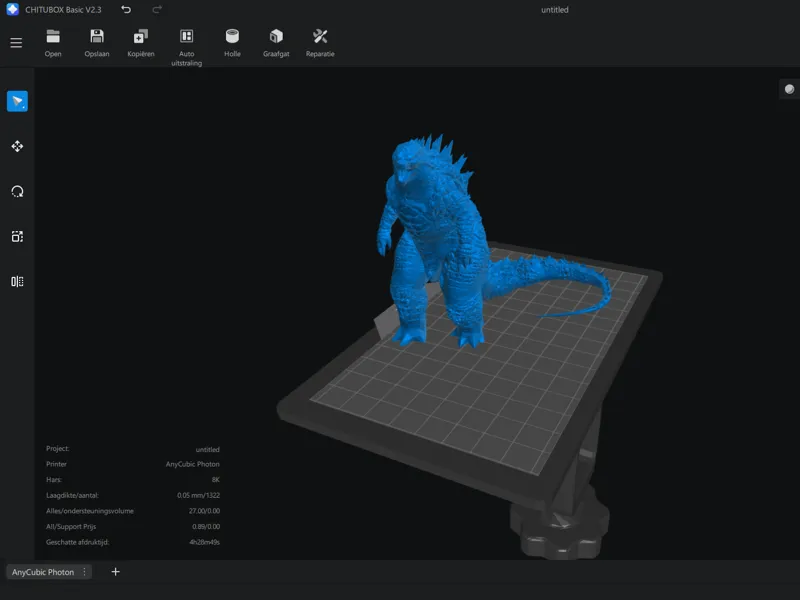Click the Geschatte afdruktijd label

coord(78,542)
